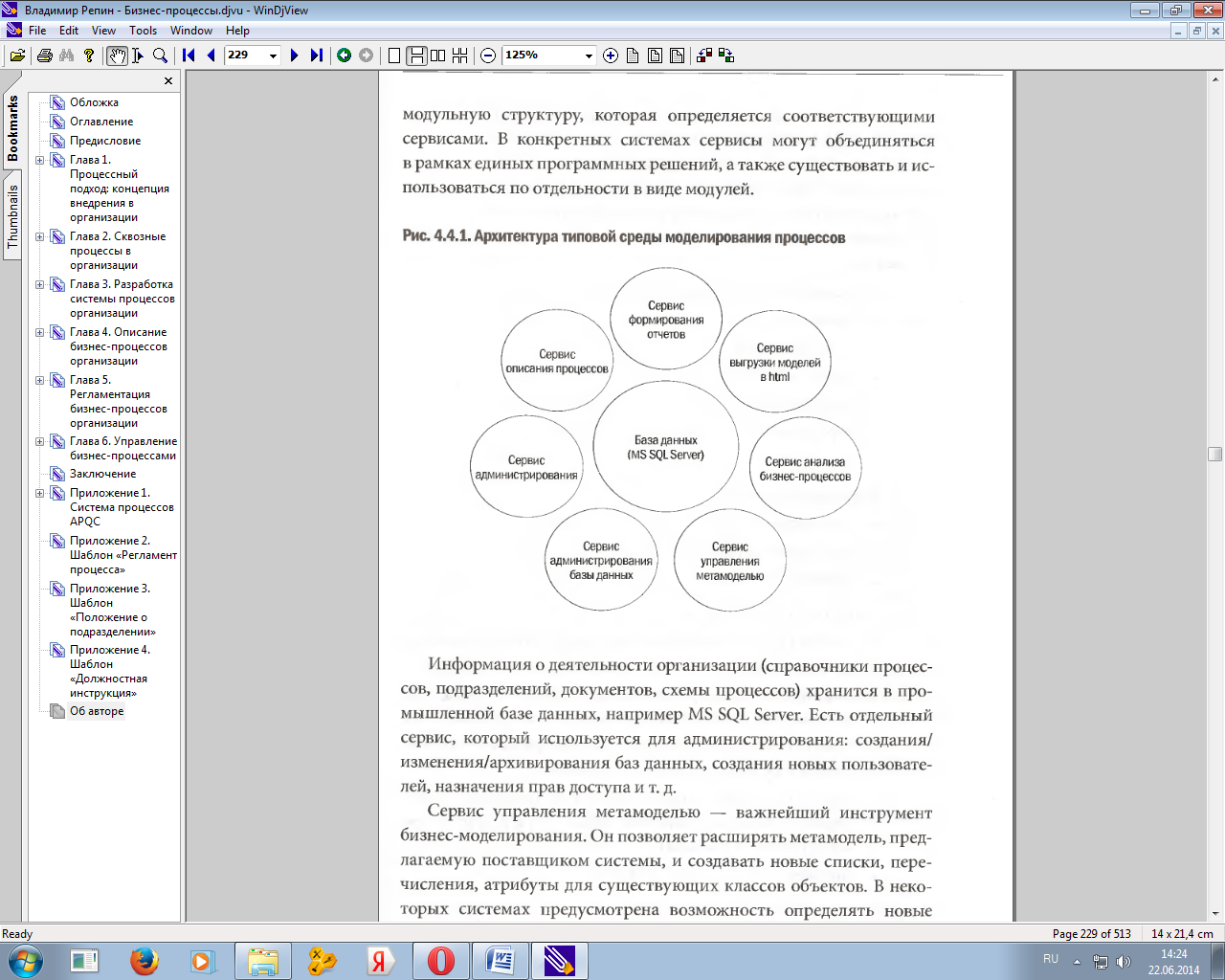Open the Приложение 3 bookmark
1225x980 pixels.
(x=113, y=610)
